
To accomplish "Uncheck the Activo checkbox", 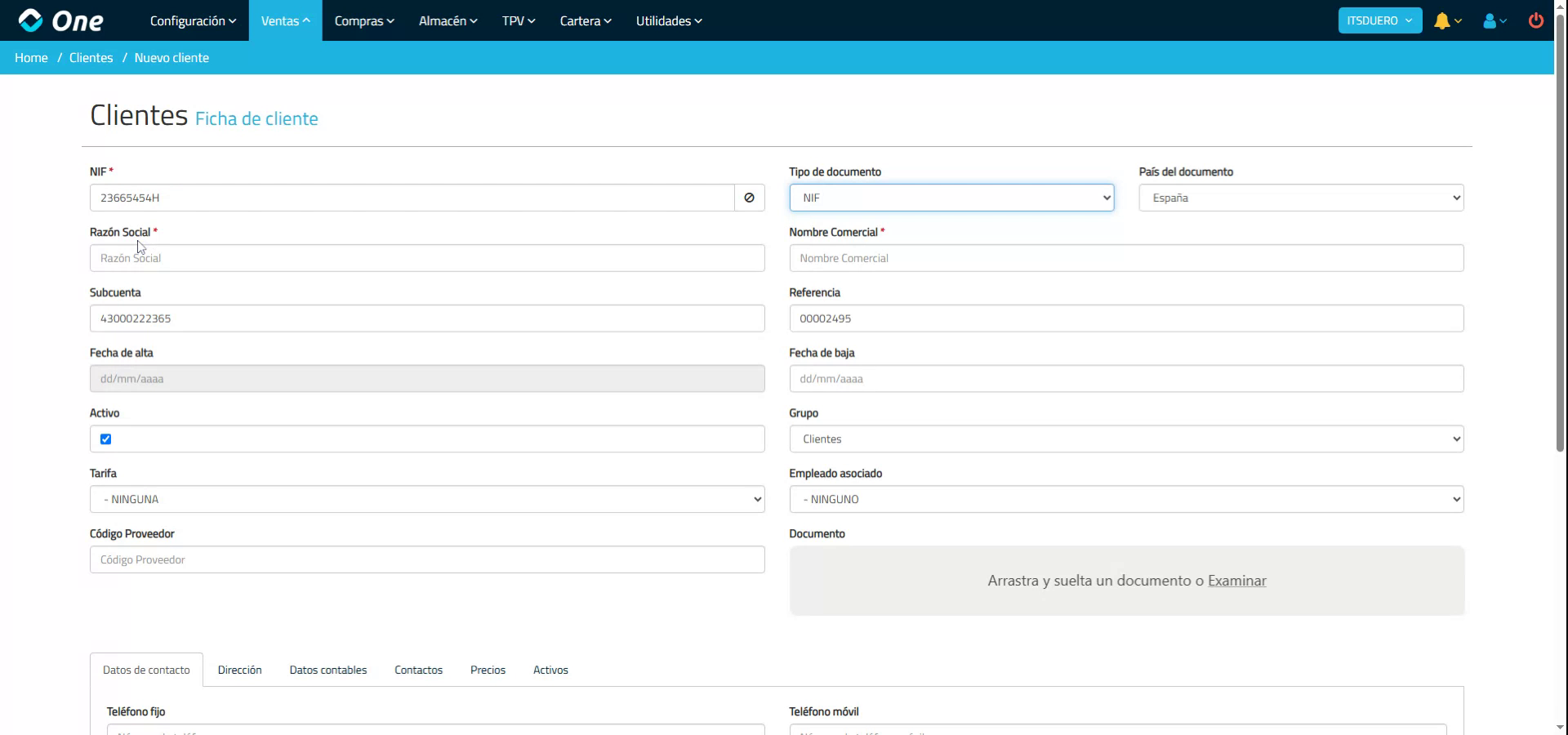I will tap(105, 439).
